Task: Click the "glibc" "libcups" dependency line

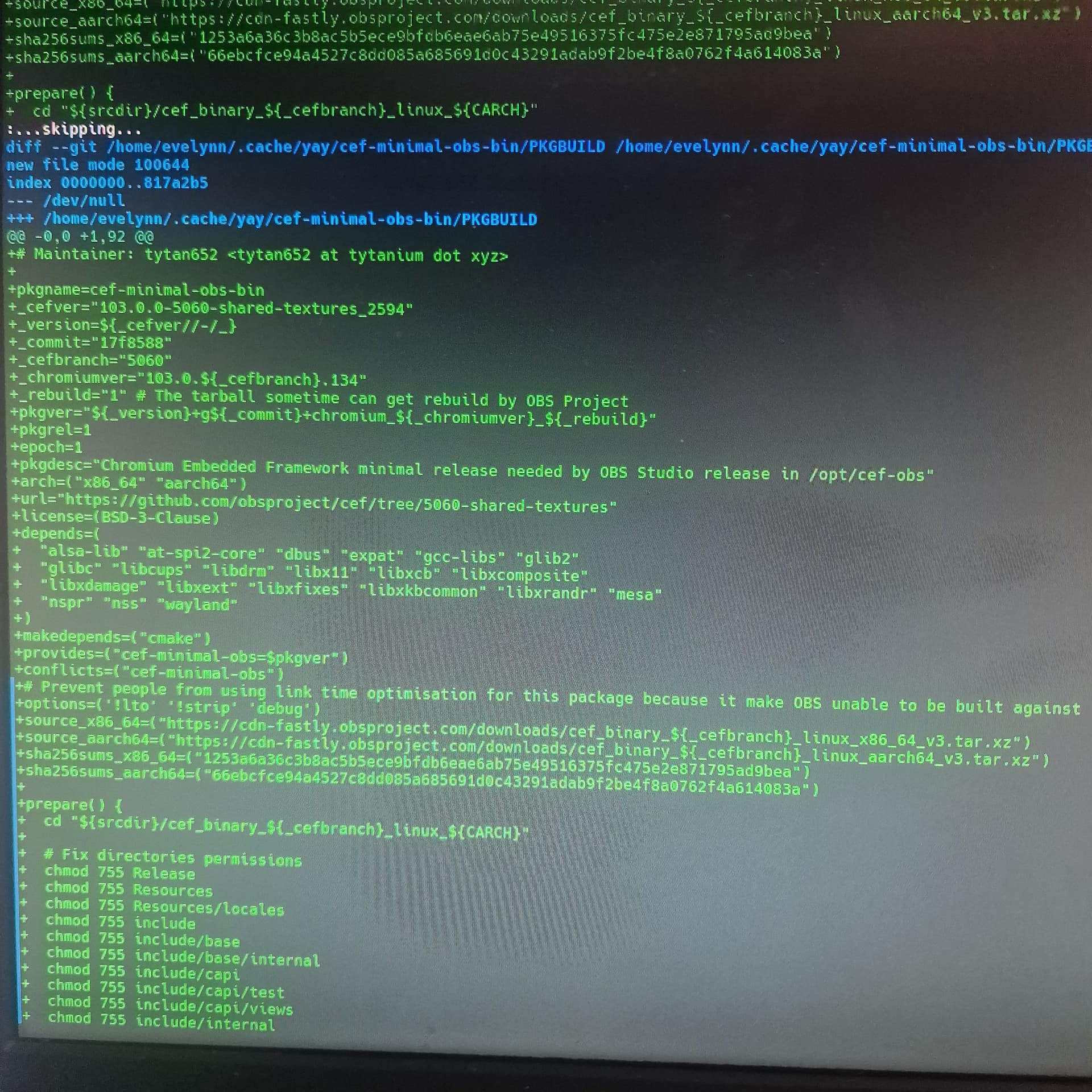Action: [300, 571]
